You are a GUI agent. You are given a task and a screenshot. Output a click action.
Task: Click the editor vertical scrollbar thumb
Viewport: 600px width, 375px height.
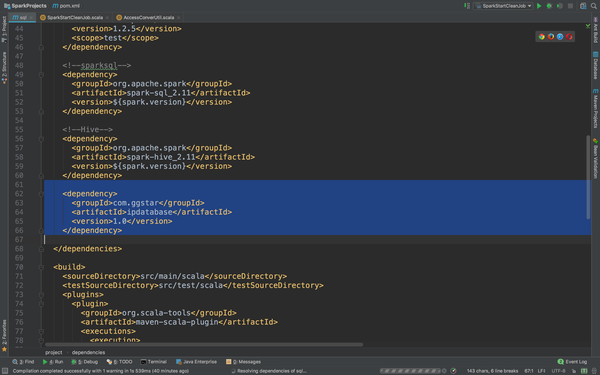pos(588,177)
